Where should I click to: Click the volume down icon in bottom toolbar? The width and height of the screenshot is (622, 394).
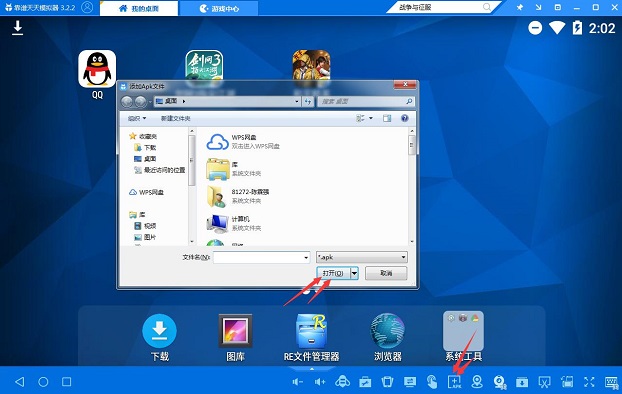click(298, 382)
